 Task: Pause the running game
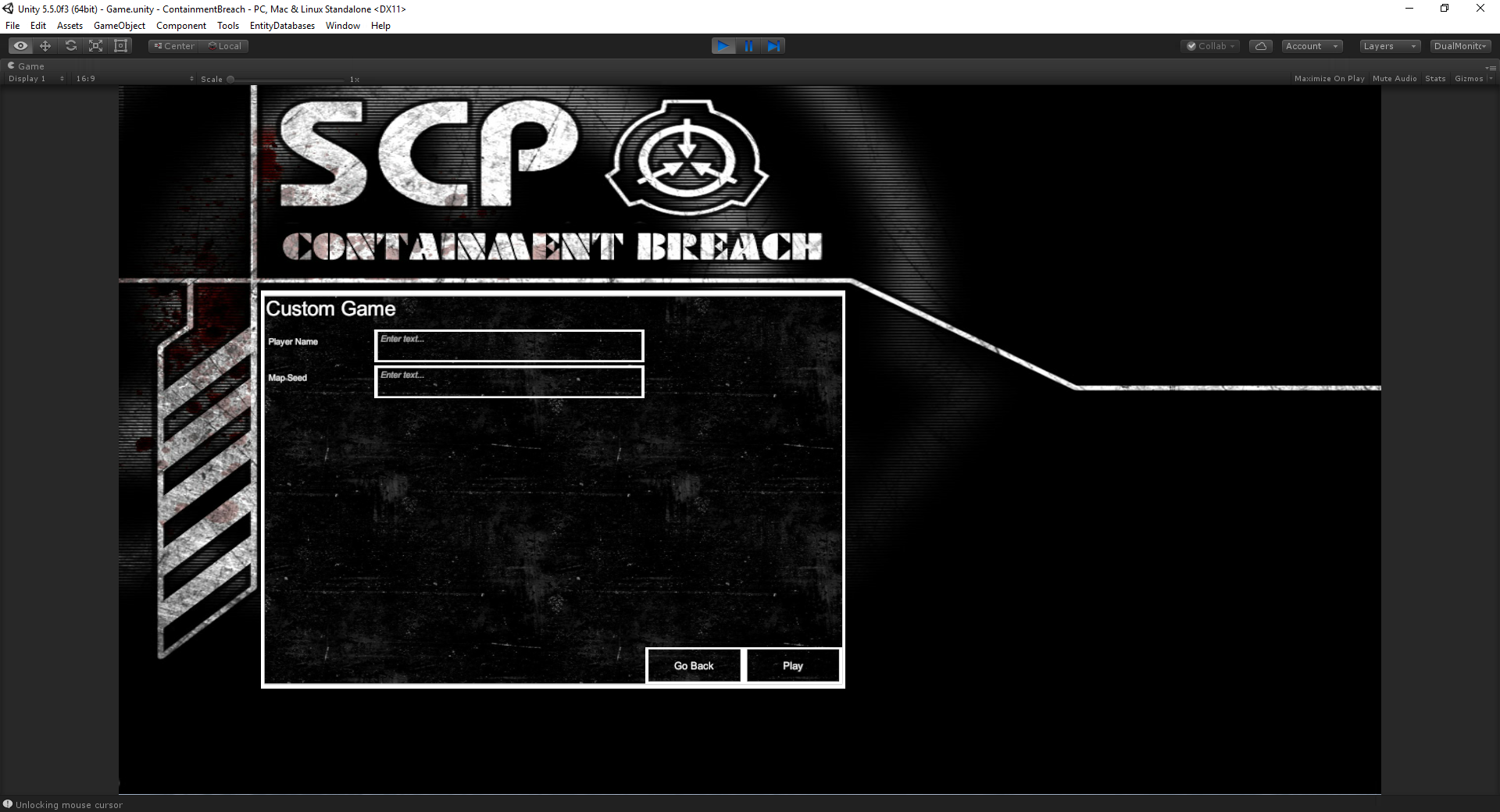(x=748, y=46)
